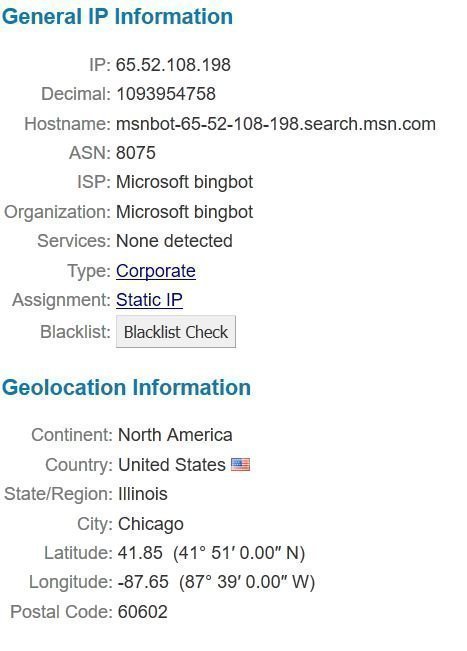Click the United States country text
467x651 pixels.
[x=171, y=465]
